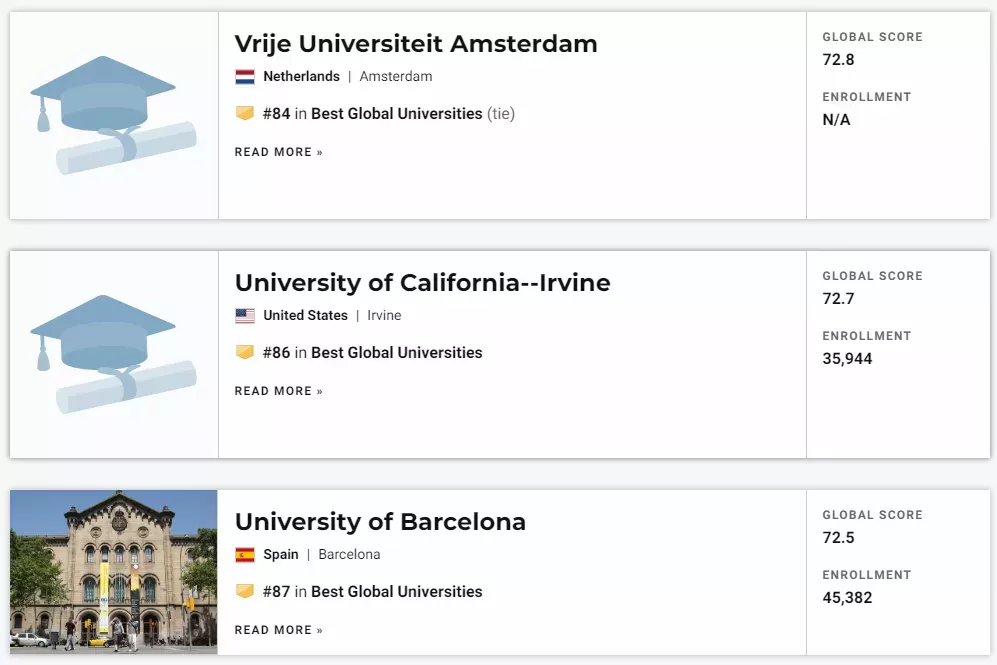Image resolution: width=997 pixels, height=665 pixels.
Task: Click the 72.8 global score value
Action: 838,60
